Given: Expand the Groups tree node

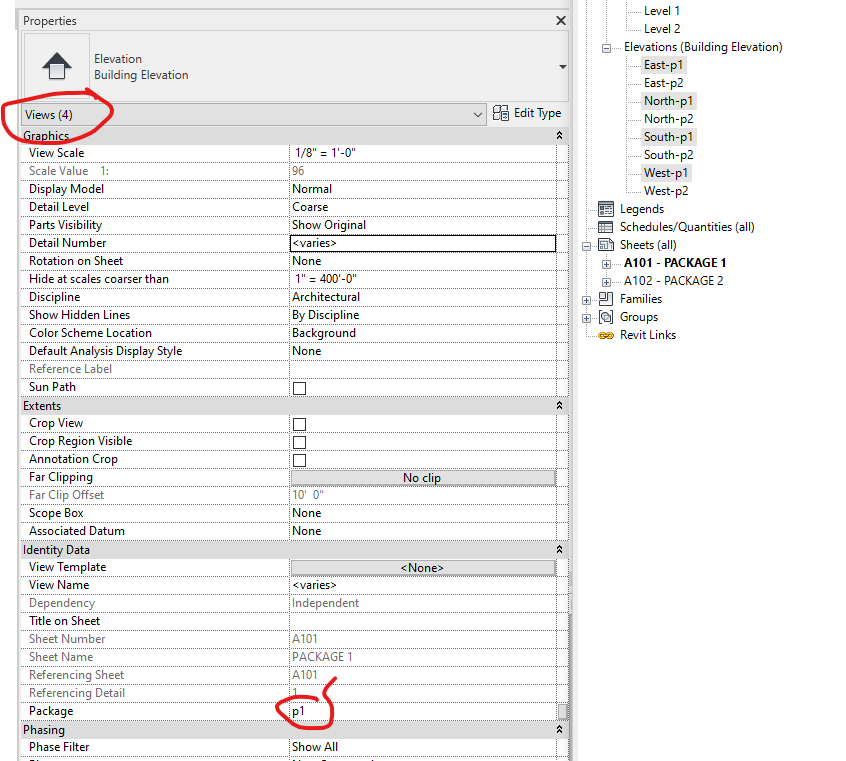Looking at the screenshot, I should 586,318.
